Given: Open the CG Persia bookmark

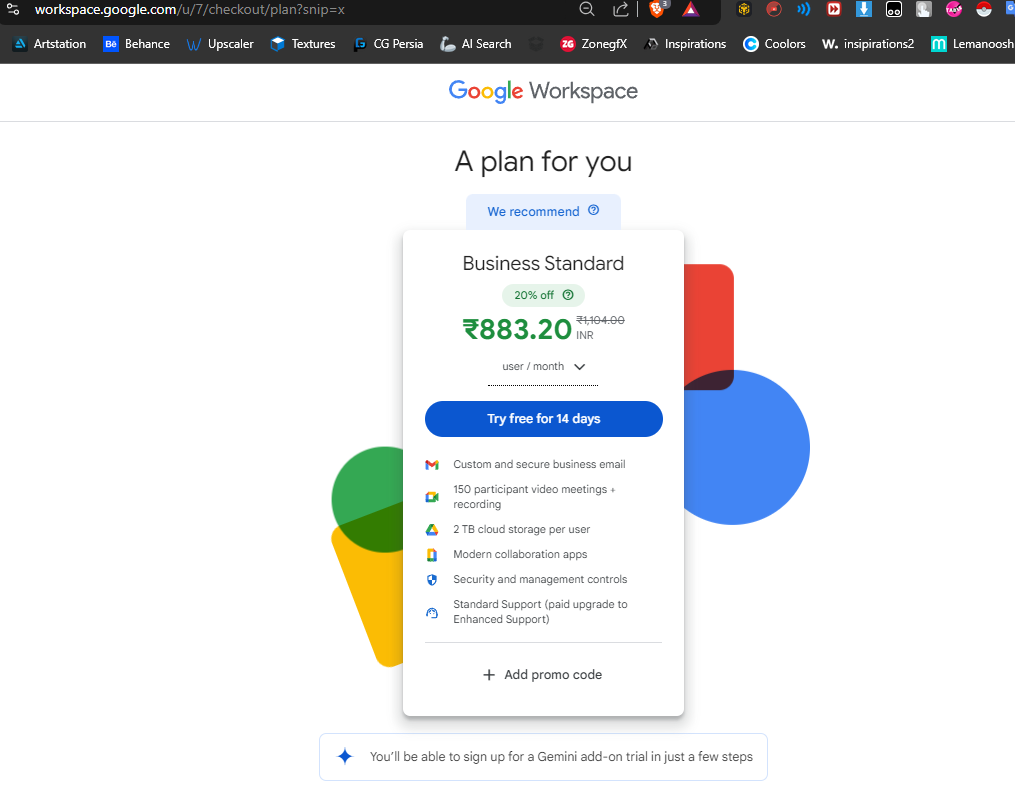Looking at the screenshot, I should [x=388, y=44].
